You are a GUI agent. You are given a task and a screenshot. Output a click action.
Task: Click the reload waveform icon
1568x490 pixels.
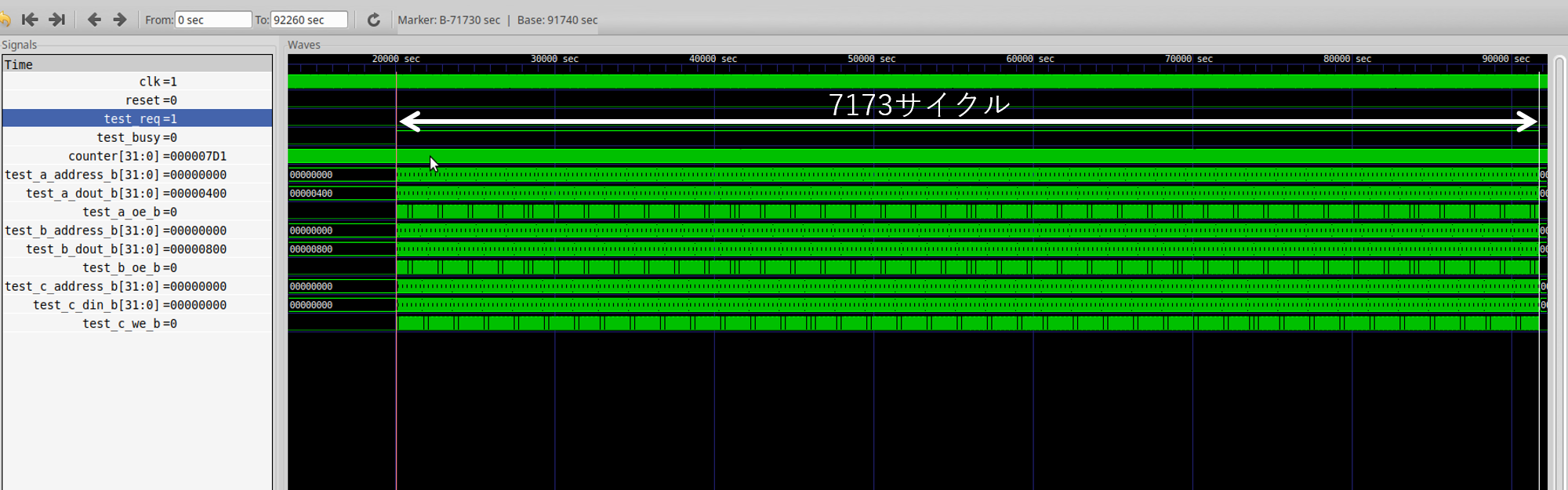tap(374, 20)
